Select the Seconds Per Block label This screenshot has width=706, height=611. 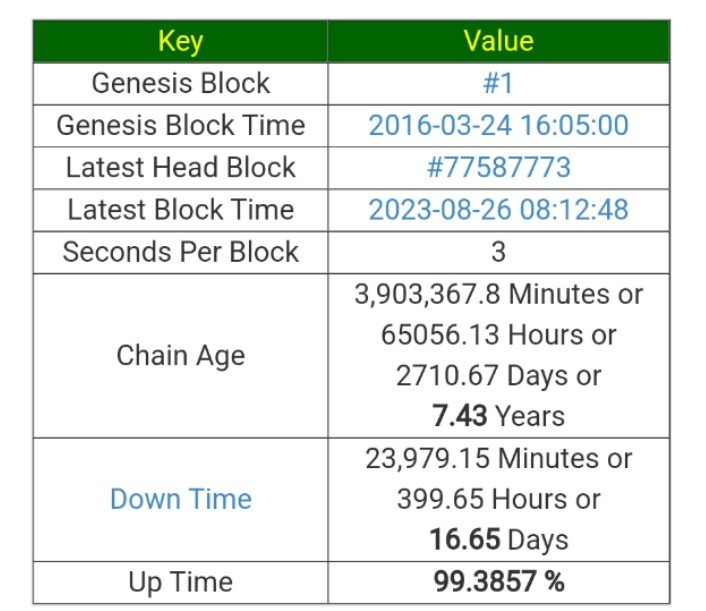(180, 252)
